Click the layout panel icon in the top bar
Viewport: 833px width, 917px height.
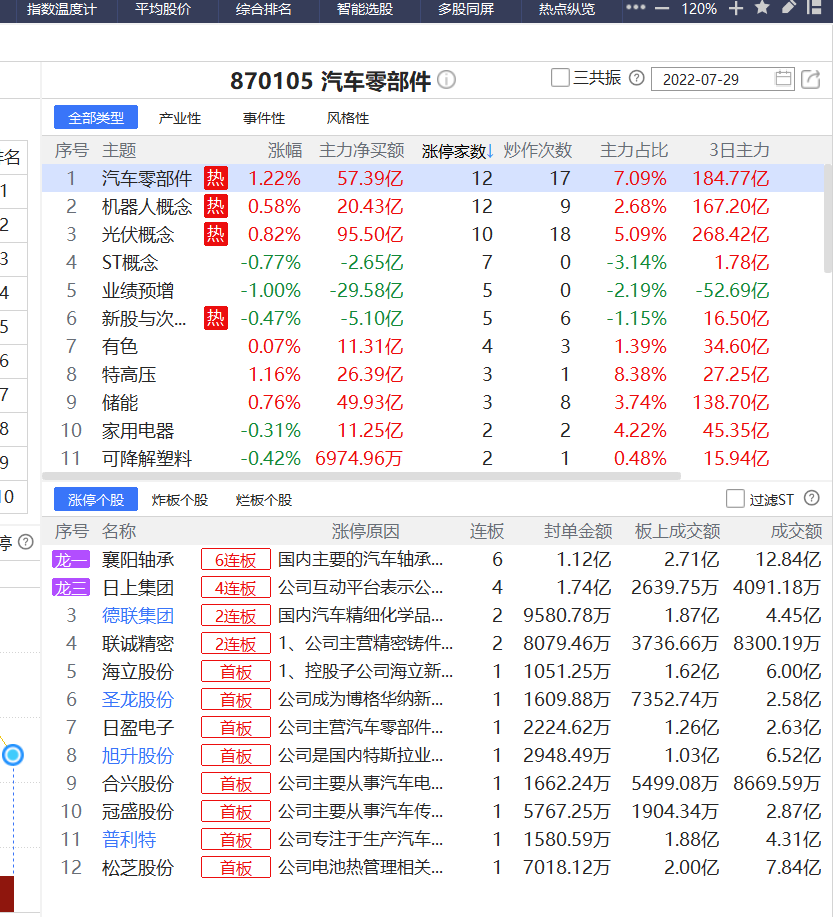click(814, 7)
